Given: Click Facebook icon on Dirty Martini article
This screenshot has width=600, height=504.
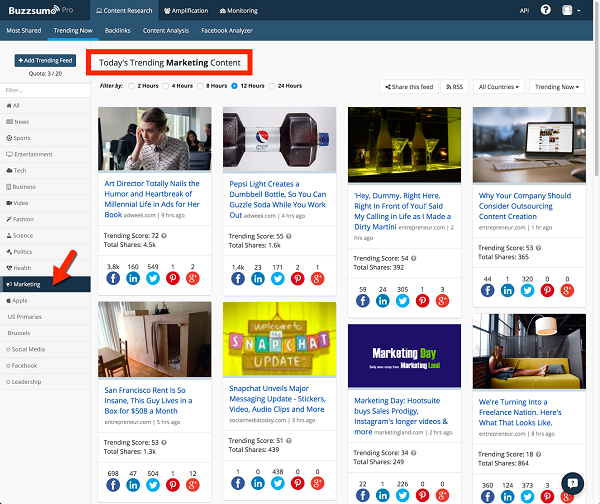Looking at the screenshot, I should point(363,301).
